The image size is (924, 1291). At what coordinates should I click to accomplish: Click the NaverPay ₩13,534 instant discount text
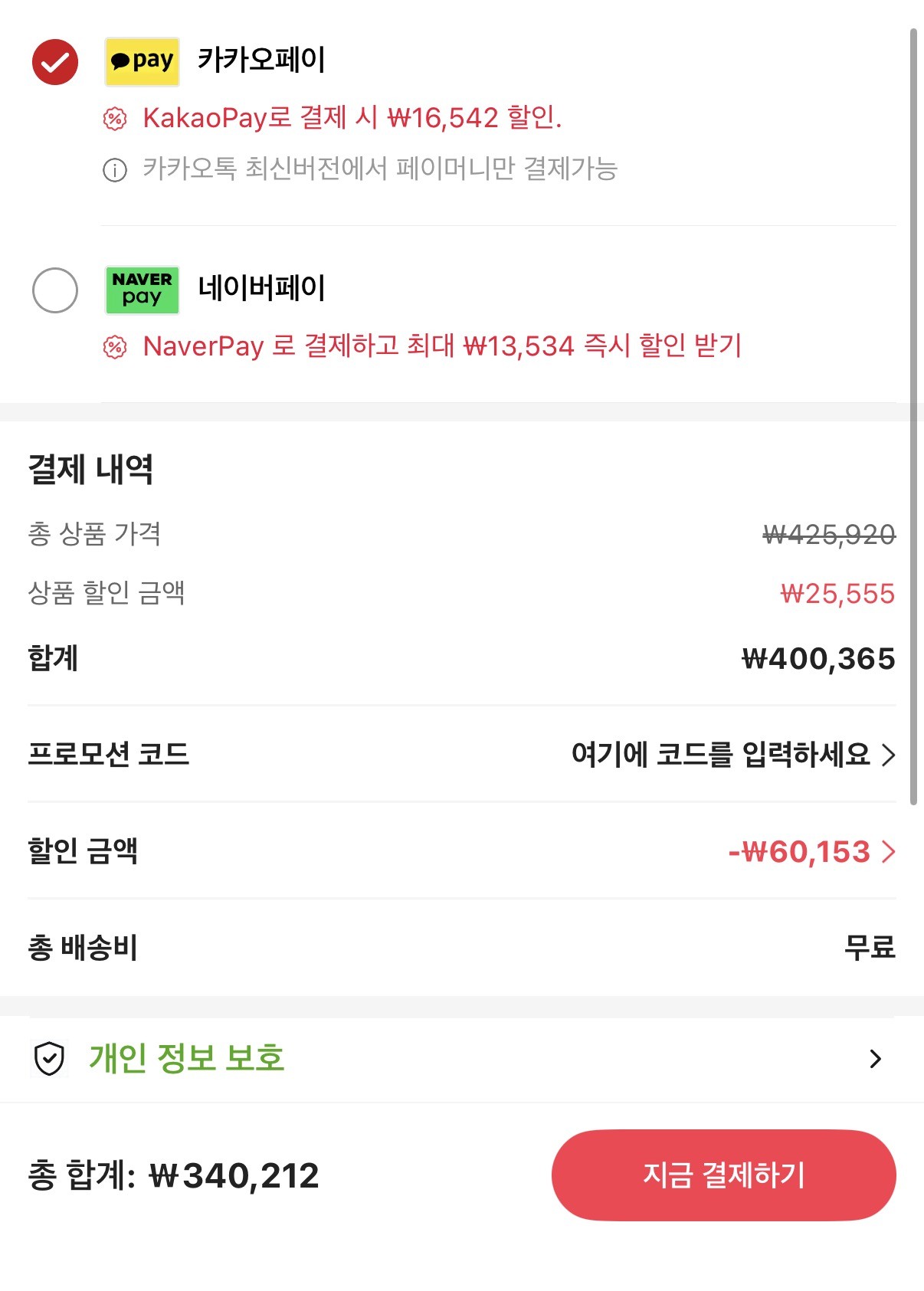tap(442, 346)
